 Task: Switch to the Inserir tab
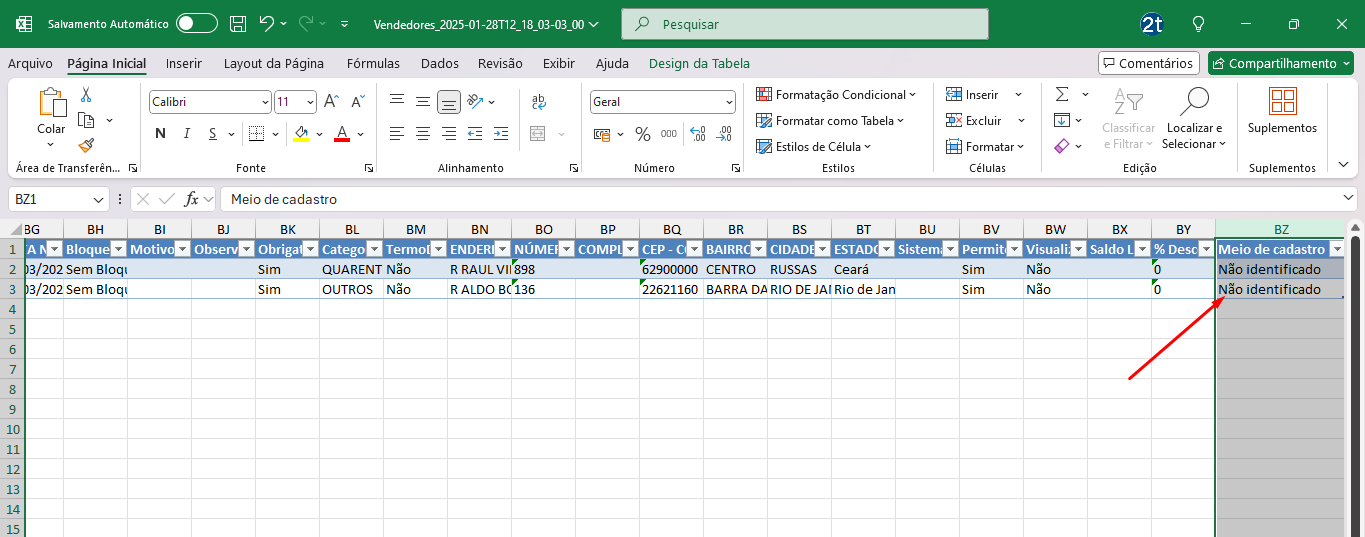point(184,63)
